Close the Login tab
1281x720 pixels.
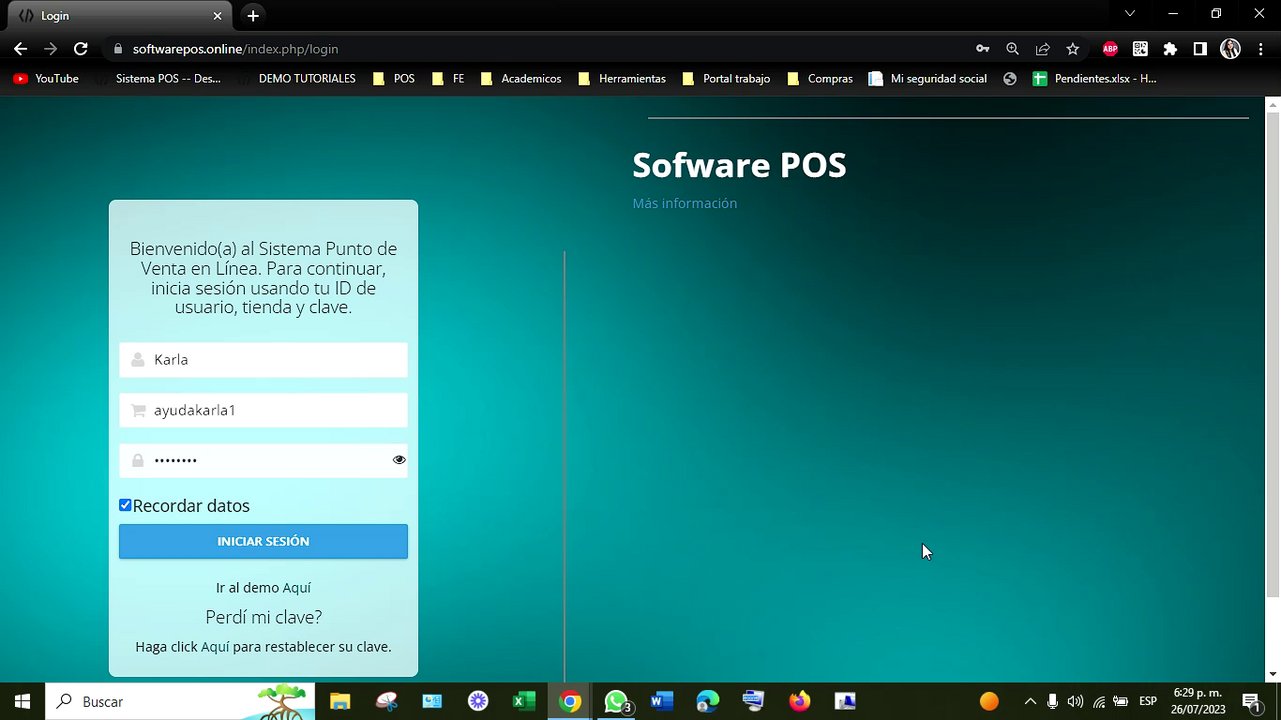218,16
